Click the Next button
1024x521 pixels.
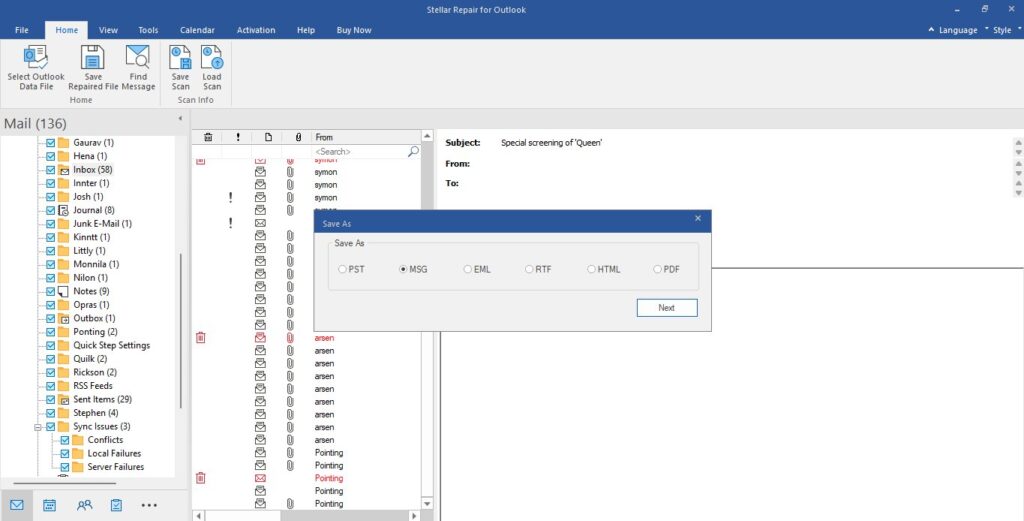(x=667, y=308)
